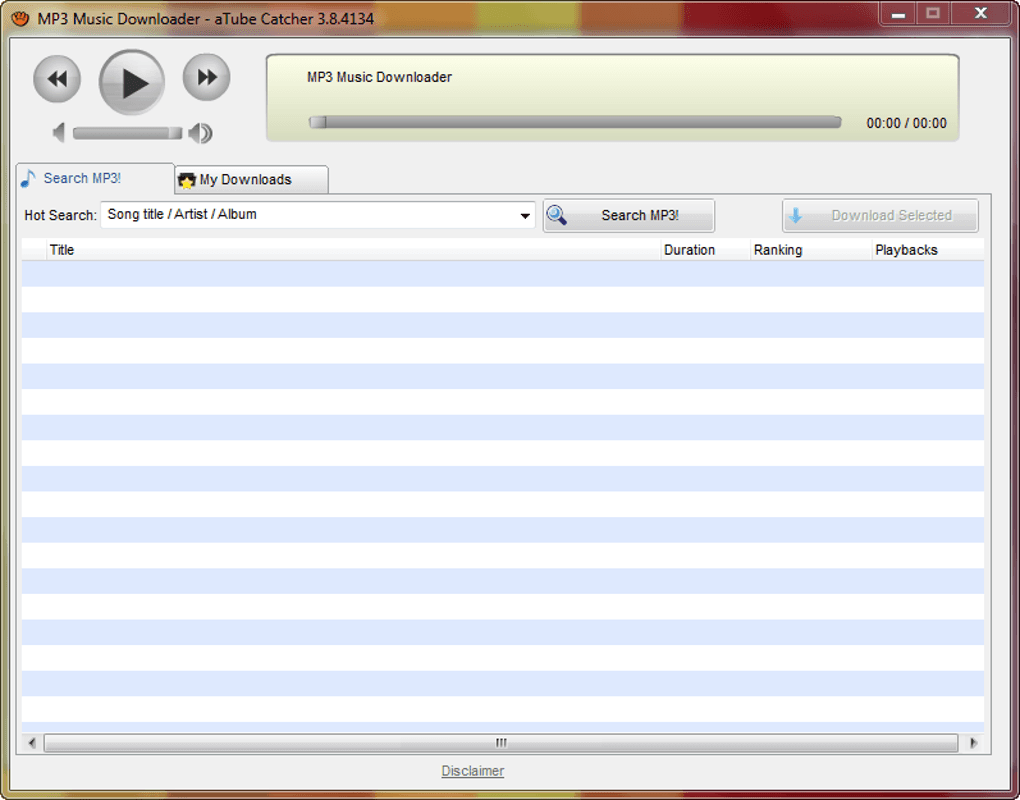This screenshot has height=800, width=1020.
Task: Click the Search MP3! button
Action: click(x=628, y=215)
